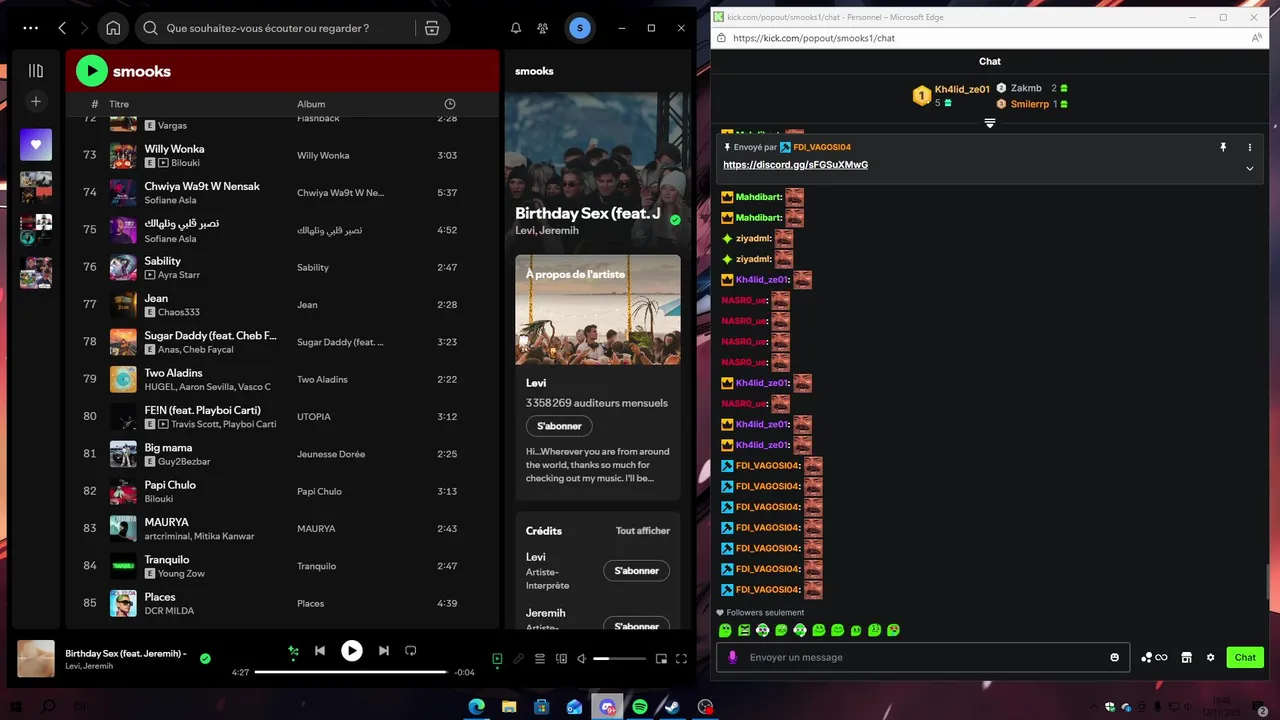Screen dimensions: 1280x720
Task: Go back in Spotify navigation
Action: click(x=62, y=28)
